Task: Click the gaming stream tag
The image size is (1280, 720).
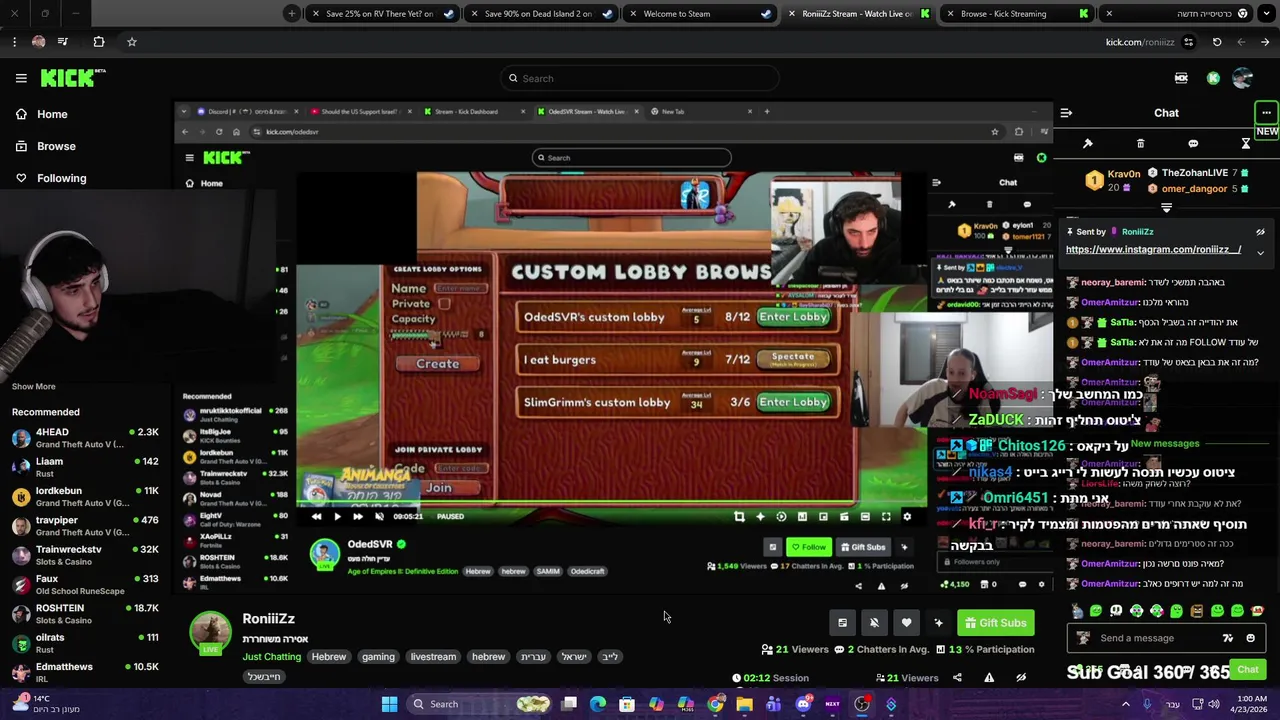Action: [378, 657]
